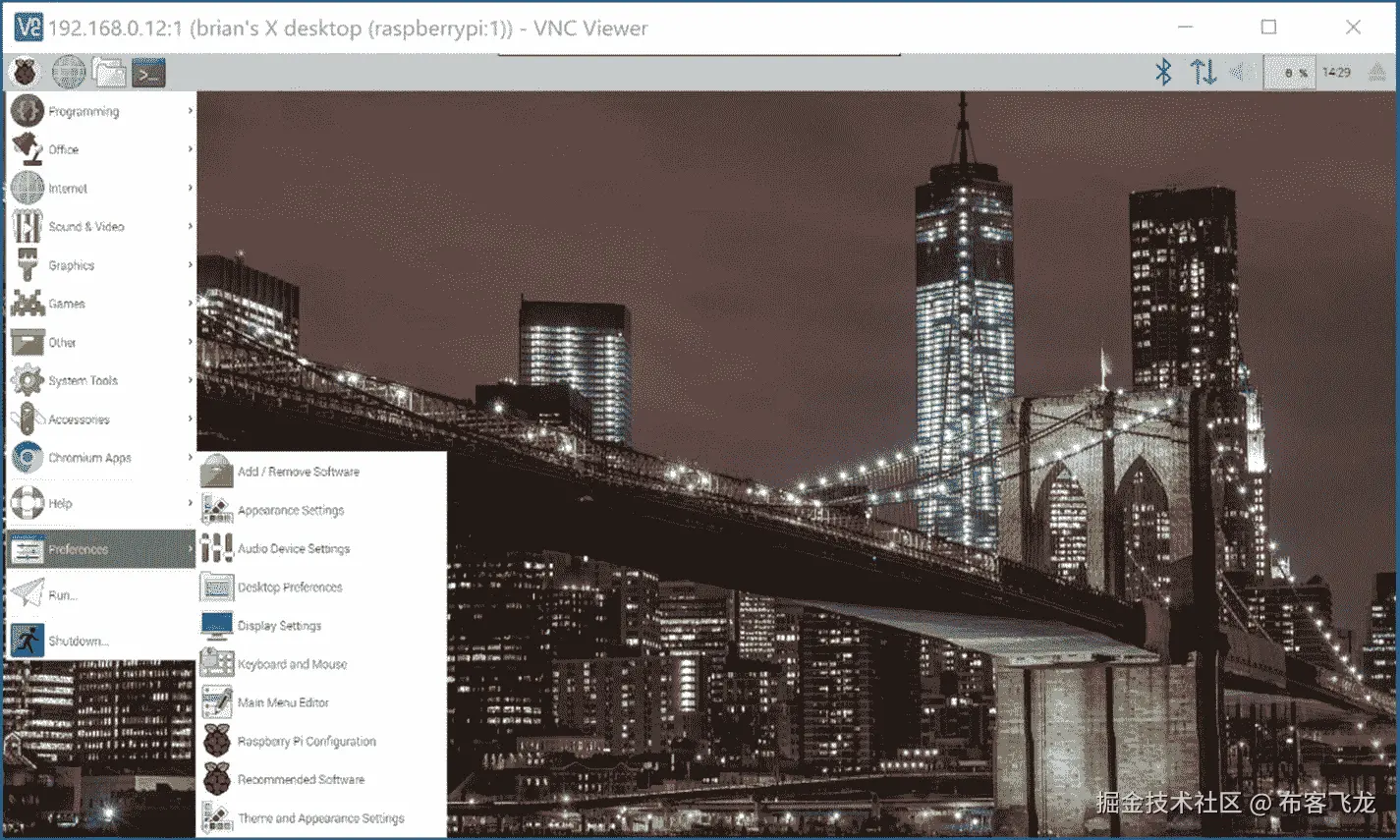Click the eject icon in the tray
This screenshot has height=840, width=1400.
click(x=1377, y=71)
